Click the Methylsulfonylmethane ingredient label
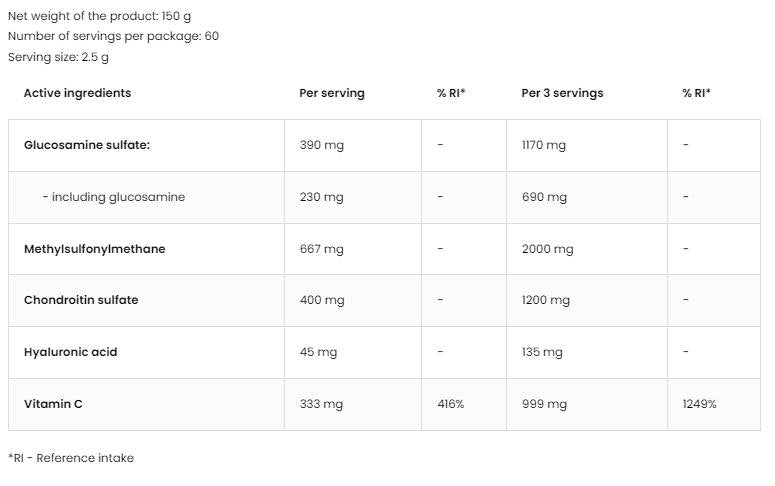 94,249
